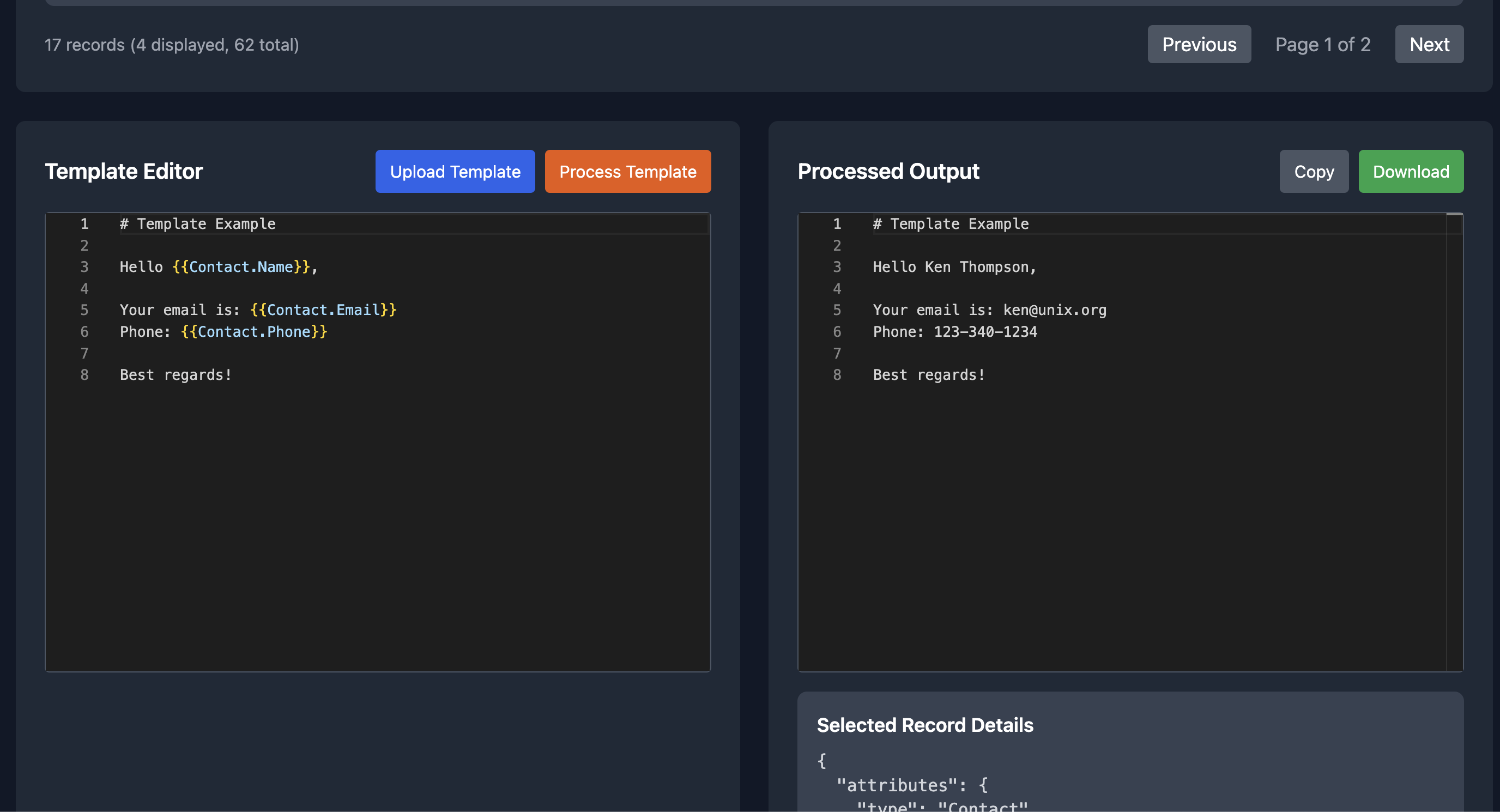Run Process Template
This screenshot has width=1500, height=812.
[627, 172]
